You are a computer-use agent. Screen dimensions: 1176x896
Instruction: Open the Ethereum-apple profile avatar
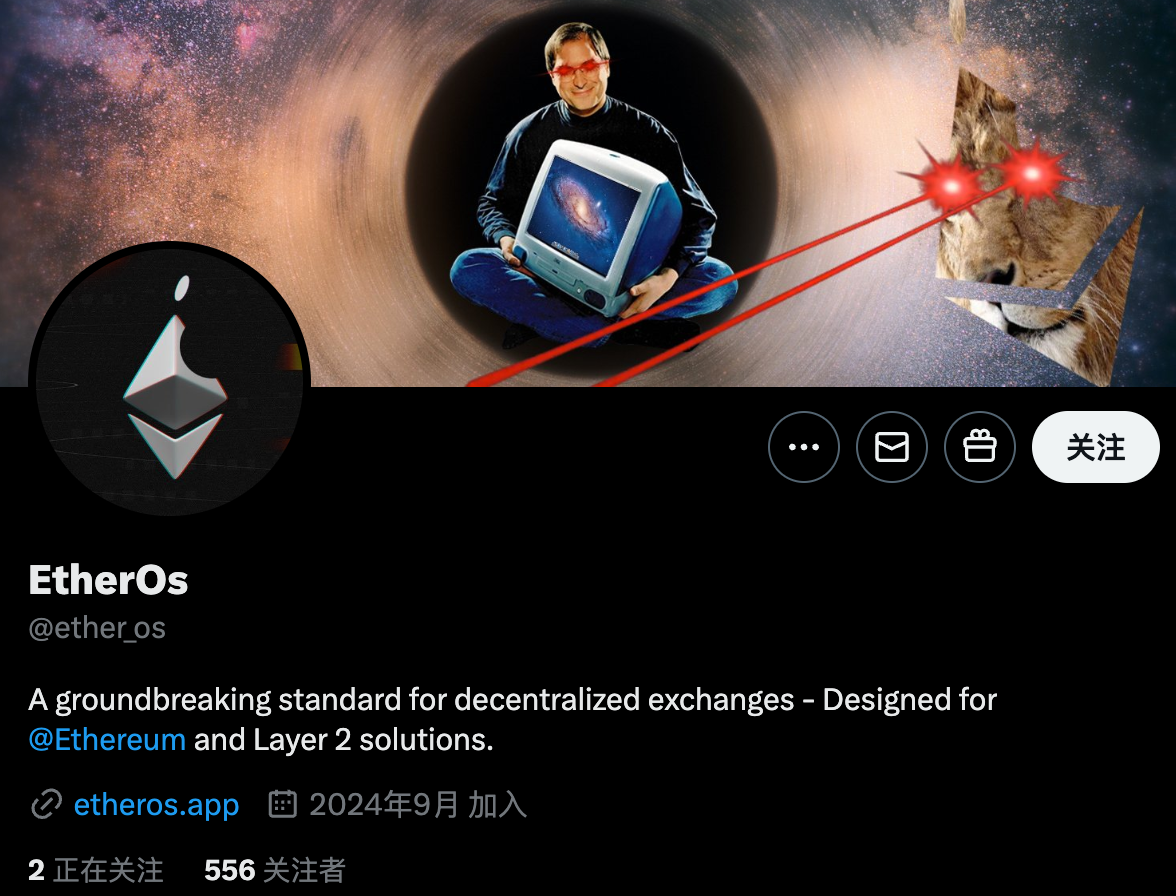(x=170, y=379)
